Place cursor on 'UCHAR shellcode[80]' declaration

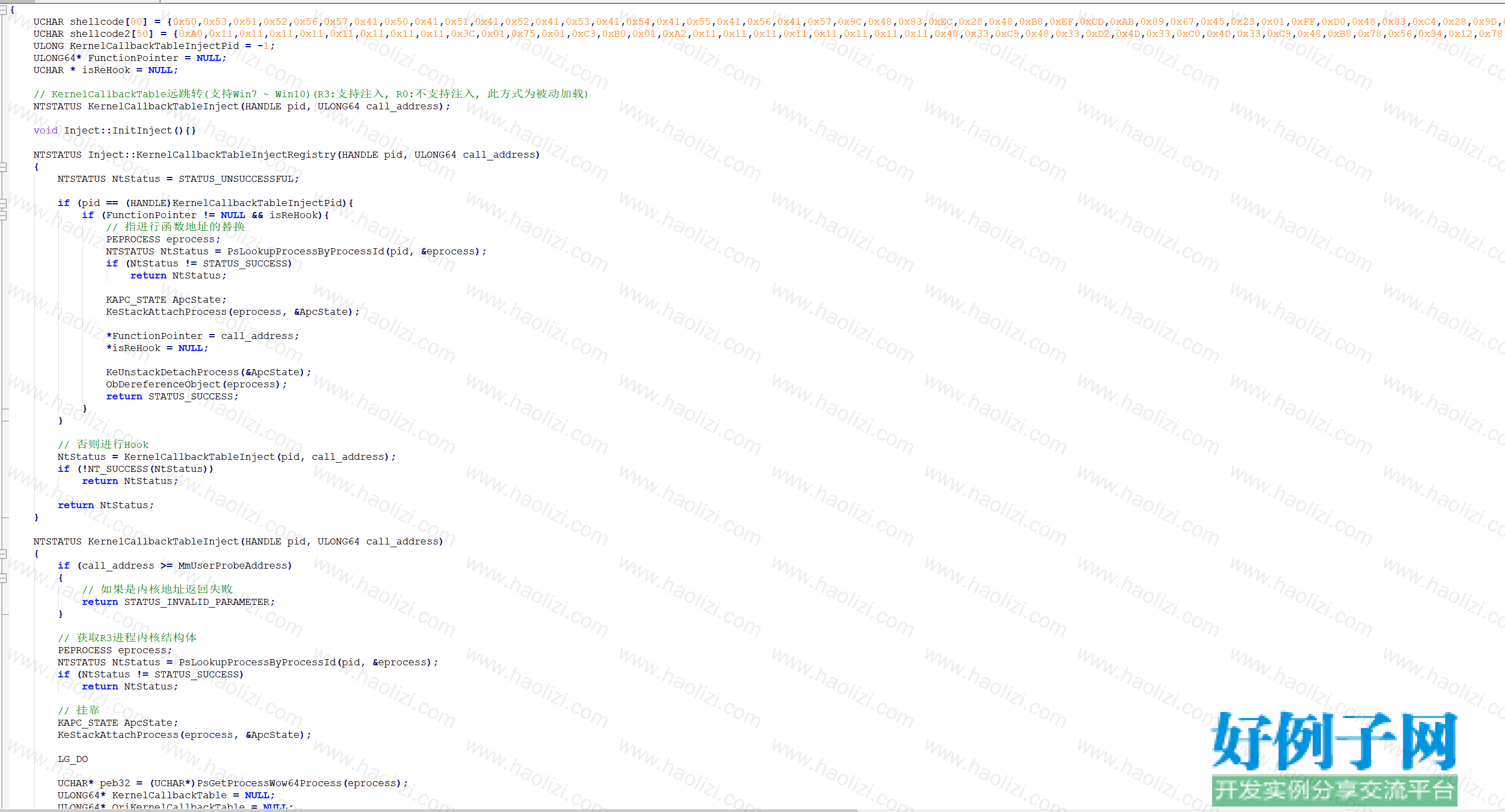coord(91,21)
